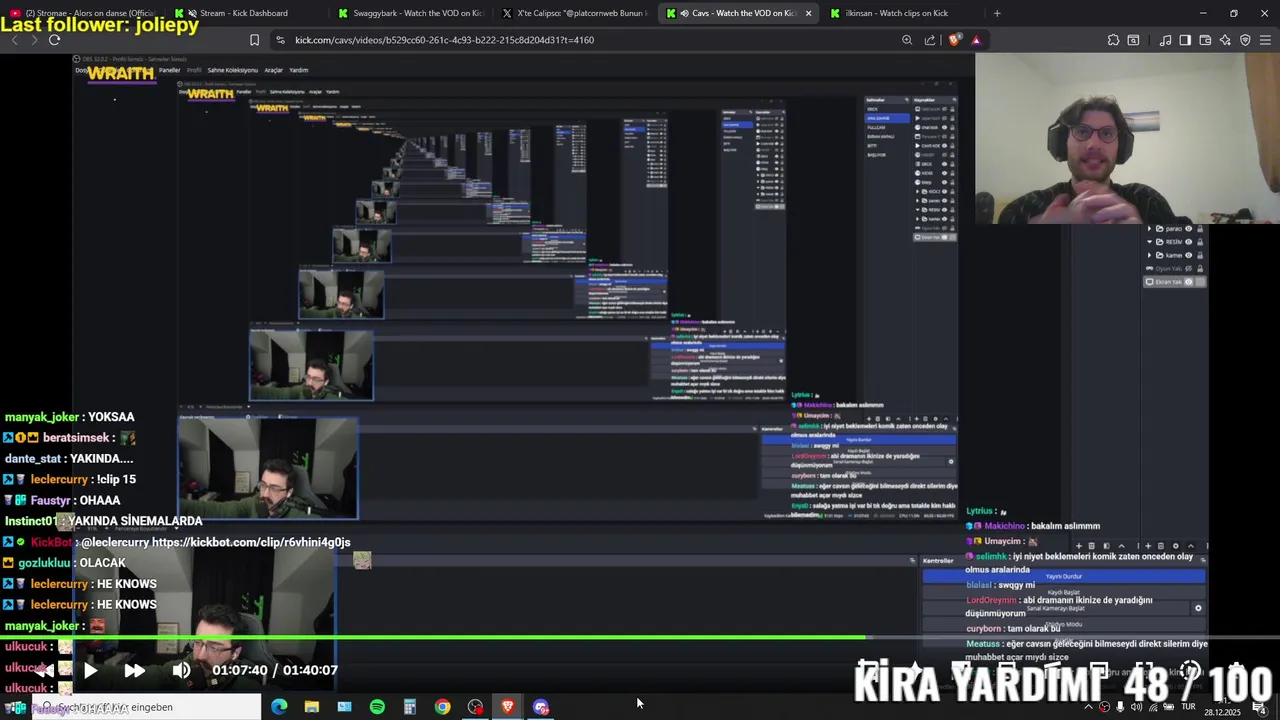Viewport: 1280px width, 720px height.
Task: Open the Extensions puzzle icon
Action: 1113,40
